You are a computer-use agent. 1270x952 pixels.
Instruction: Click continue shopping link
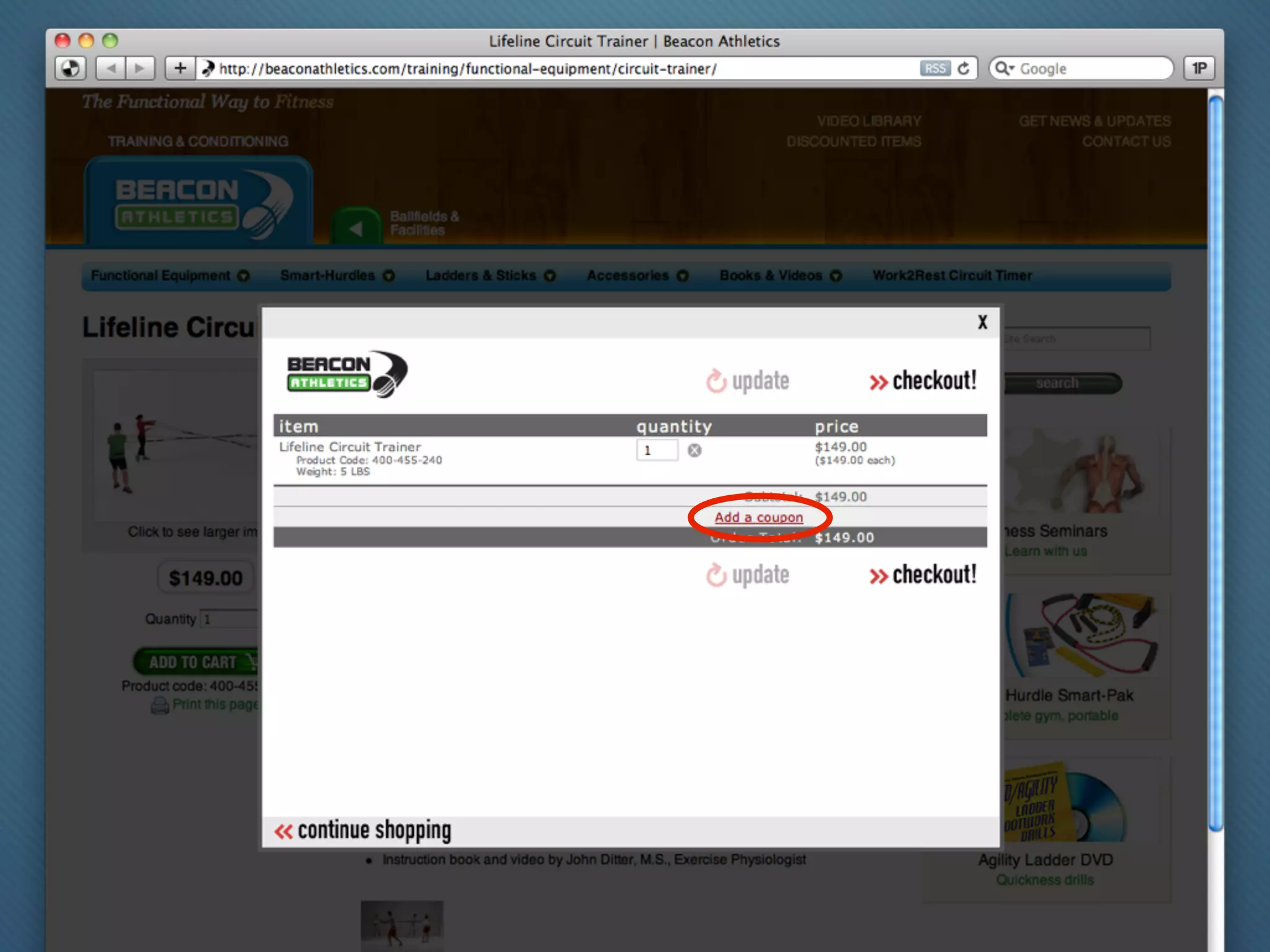[363, 831]
